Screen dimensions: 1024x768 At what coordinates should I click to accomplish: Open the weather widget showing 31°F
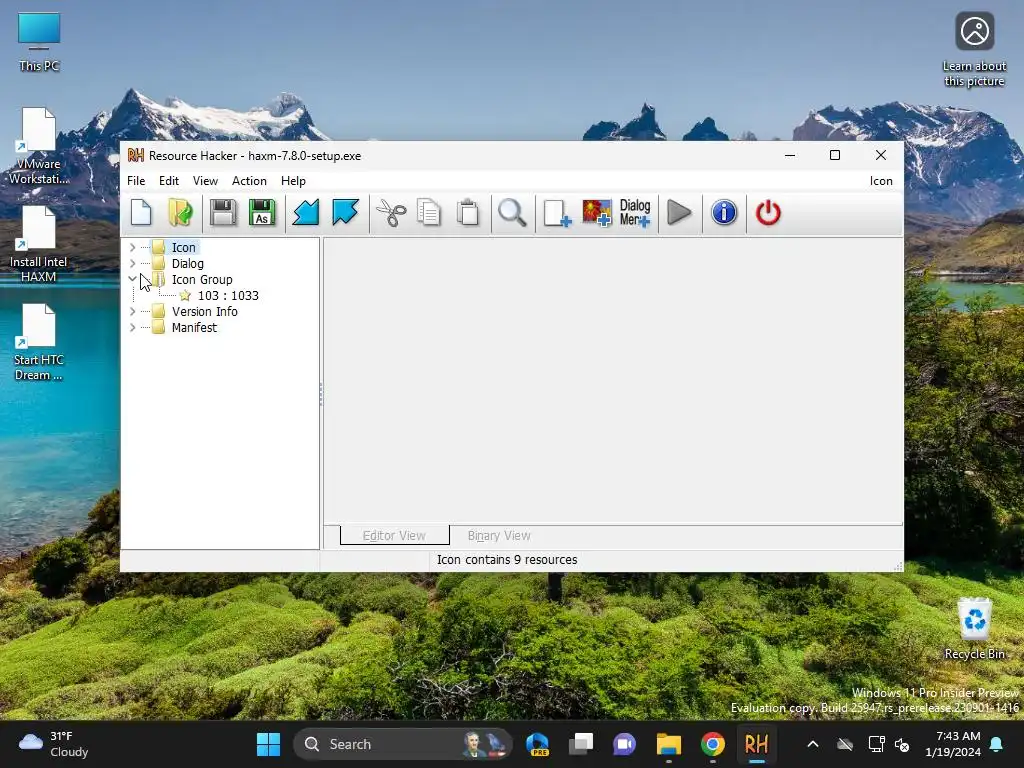click(54, 744)
